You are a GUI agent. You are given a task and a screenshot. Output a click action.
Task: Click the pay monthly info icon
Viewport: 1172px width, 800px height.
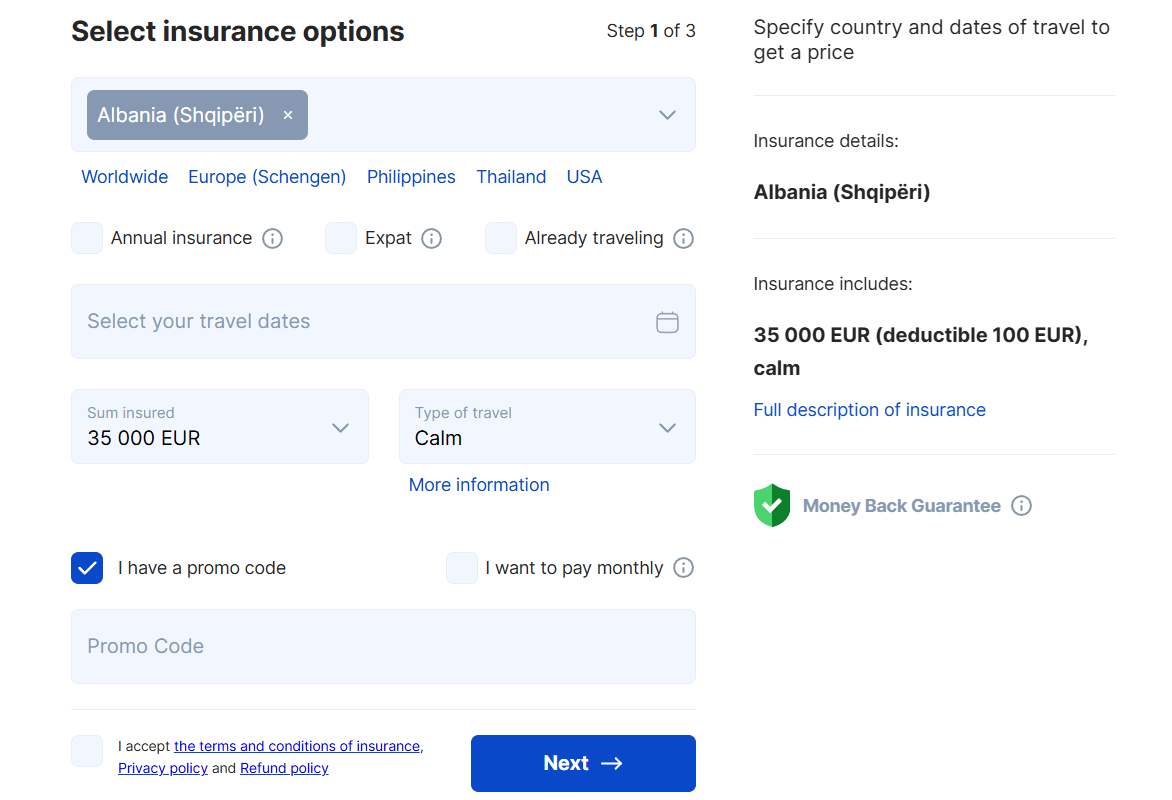(683, 567)
